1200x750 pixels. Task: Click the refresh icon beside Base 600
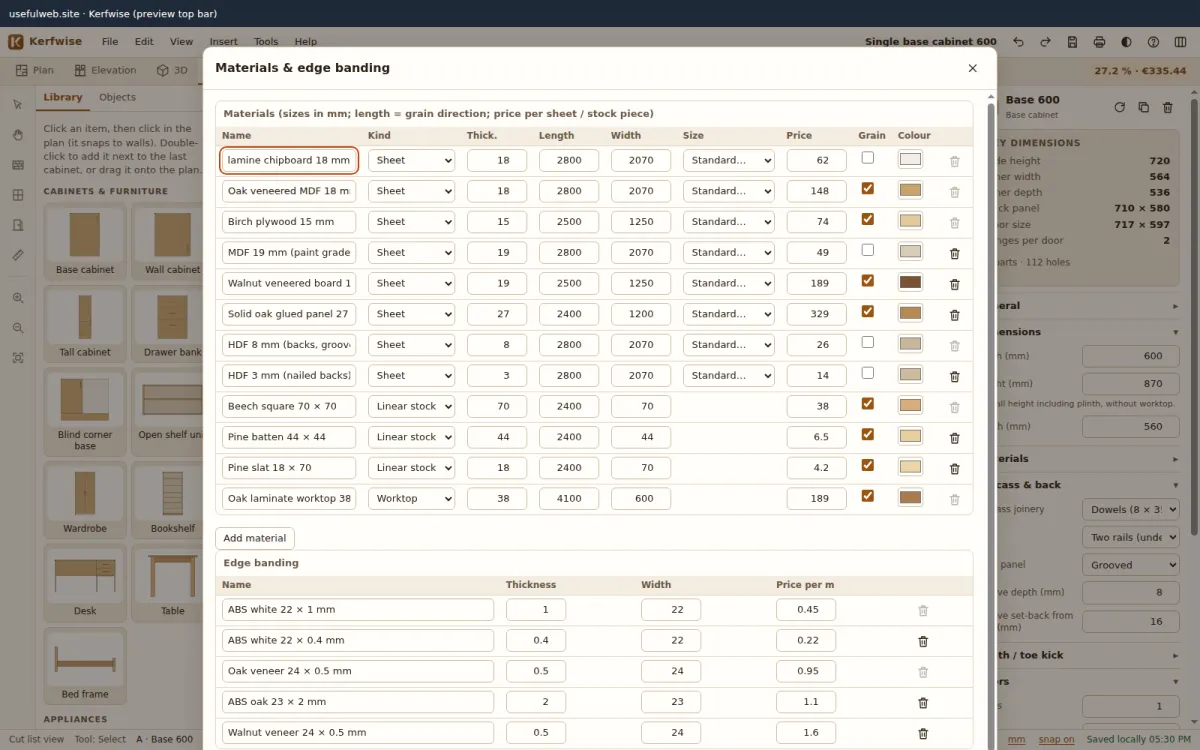tap(1119, 107)
